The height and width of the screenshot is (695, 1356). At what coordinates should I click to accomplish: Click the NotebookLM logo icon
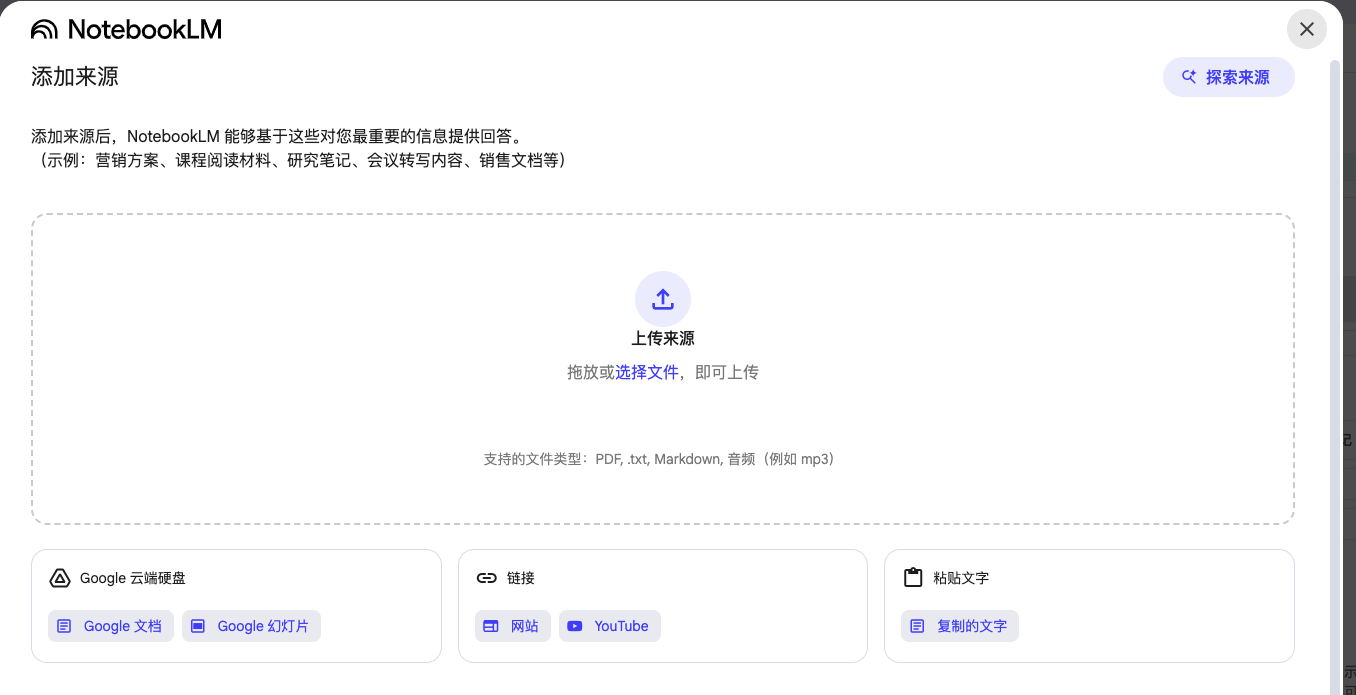[x=44, y=30]
